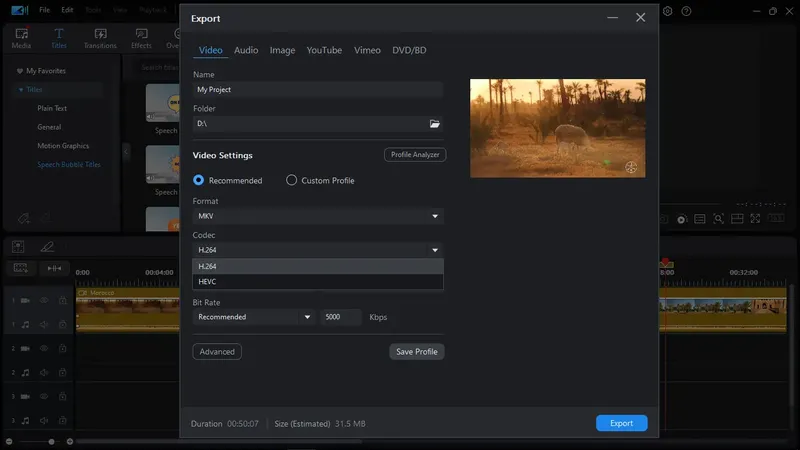Open the Titles room

click(59, 38)
